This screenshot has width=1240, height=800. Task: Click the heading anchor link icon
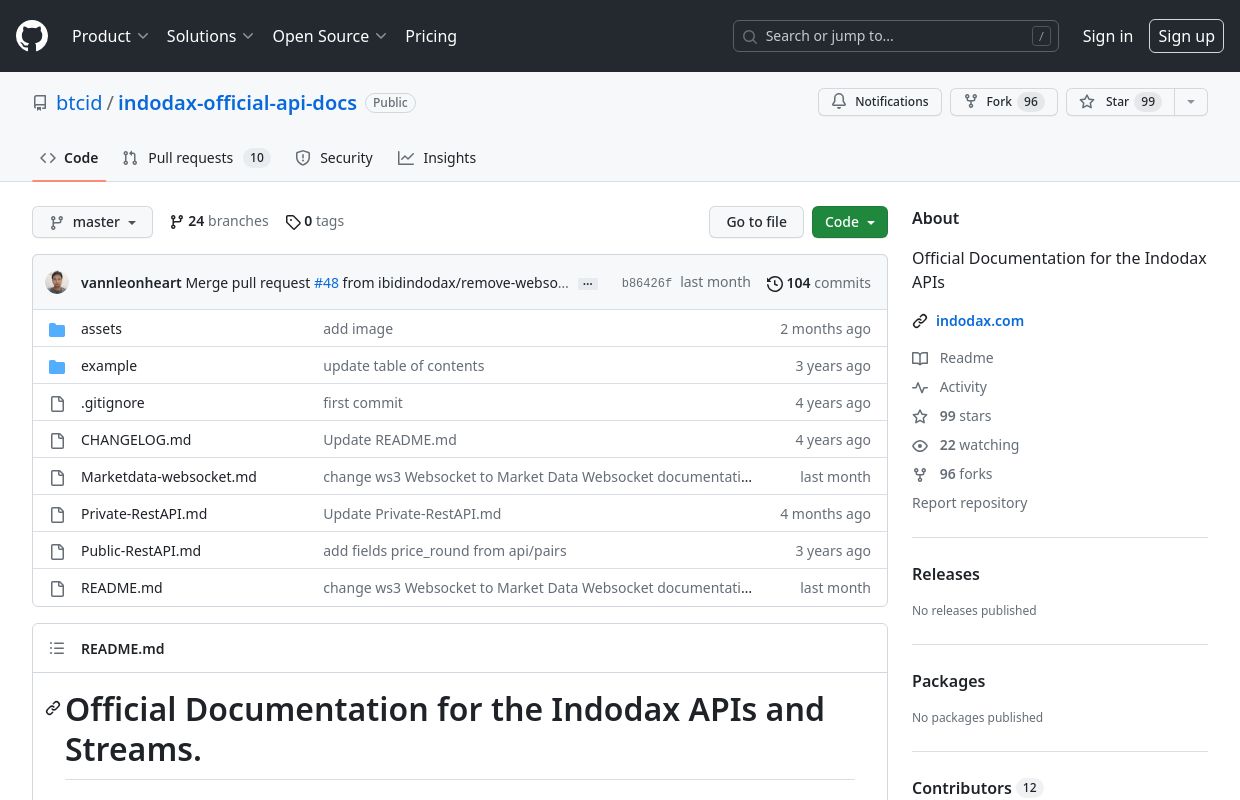(53, 709)
